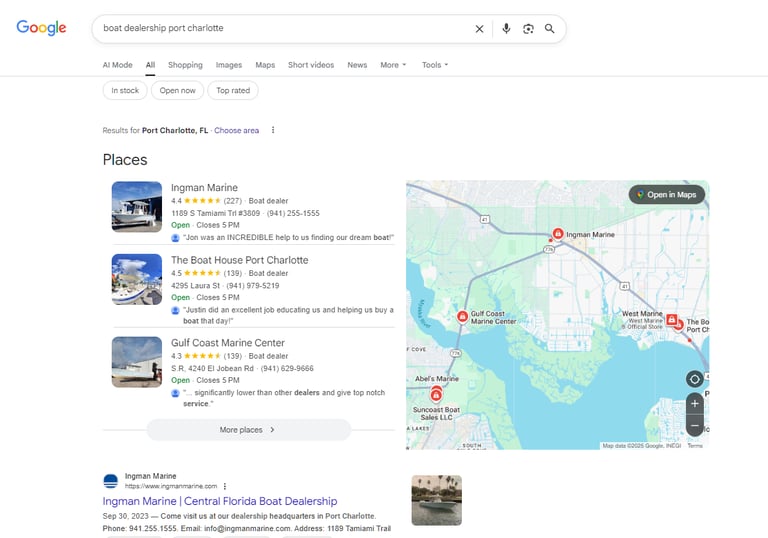Expand the Tools dropdown
768x538 pixels.
coord(435,65)
